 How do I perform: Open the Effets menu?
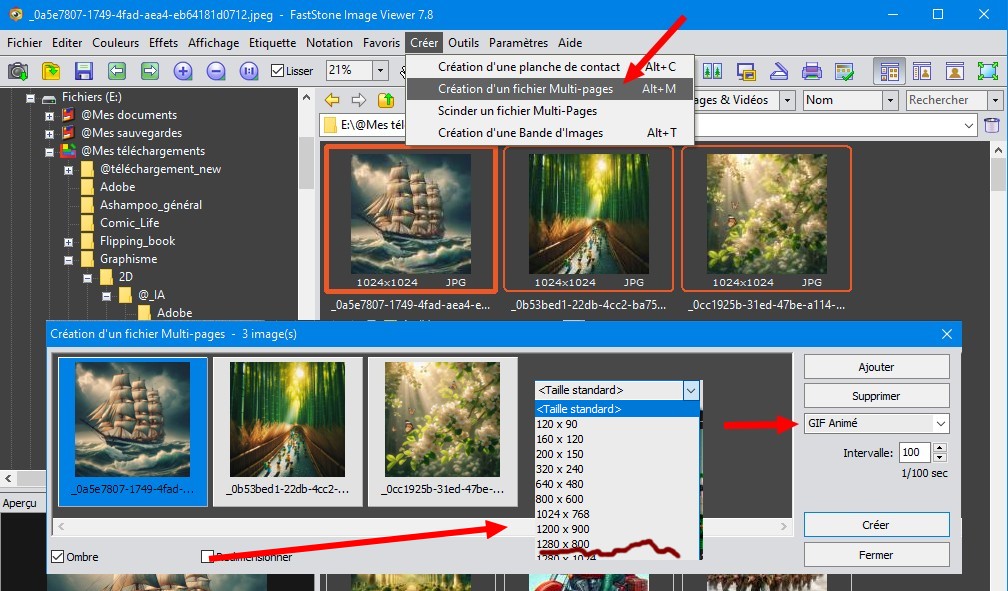click(x=163, y=43)
